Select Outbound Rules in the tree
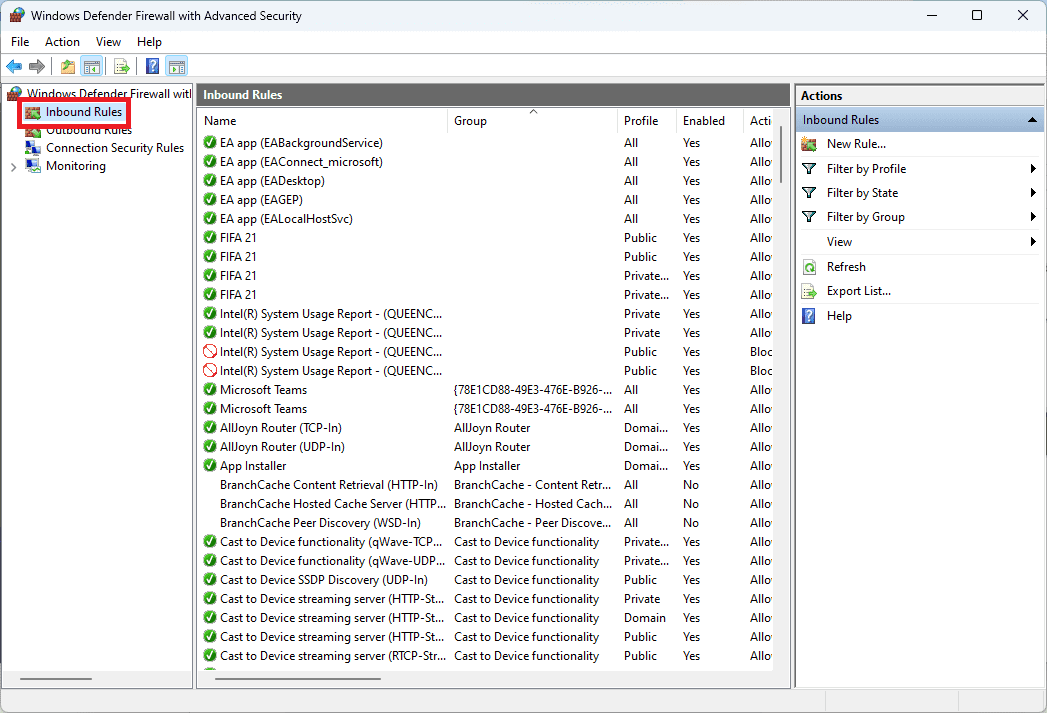 [x=88, y=130]
